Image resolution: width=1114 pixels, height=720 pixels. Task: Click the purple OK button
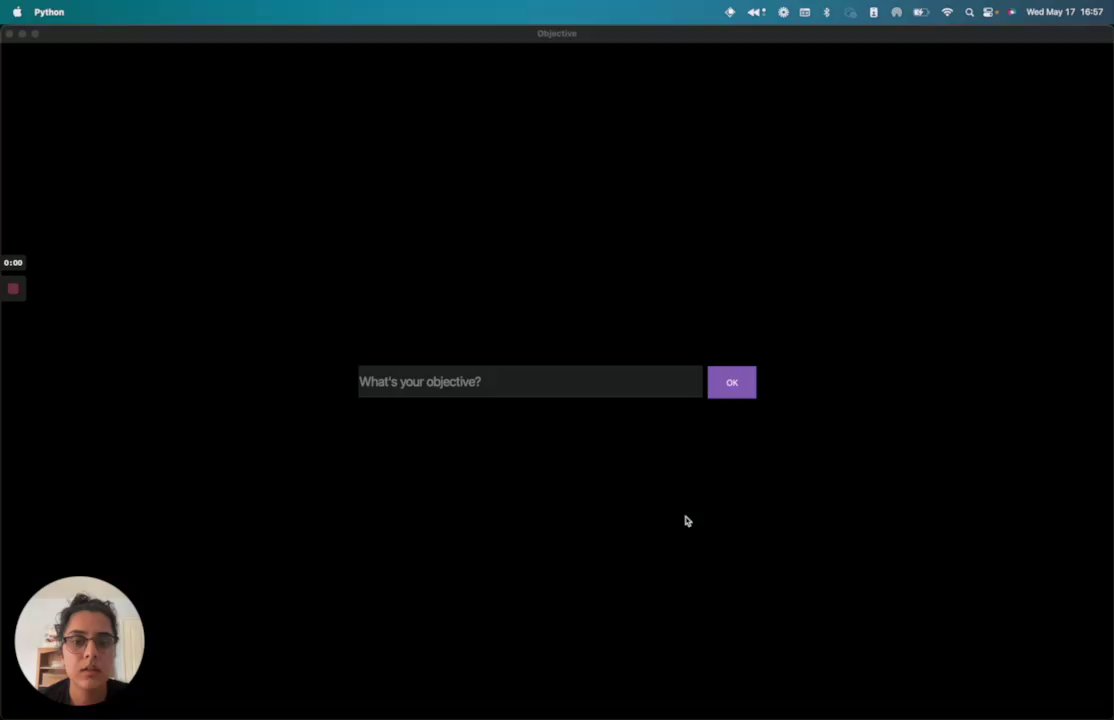click(x=732, y=382)
